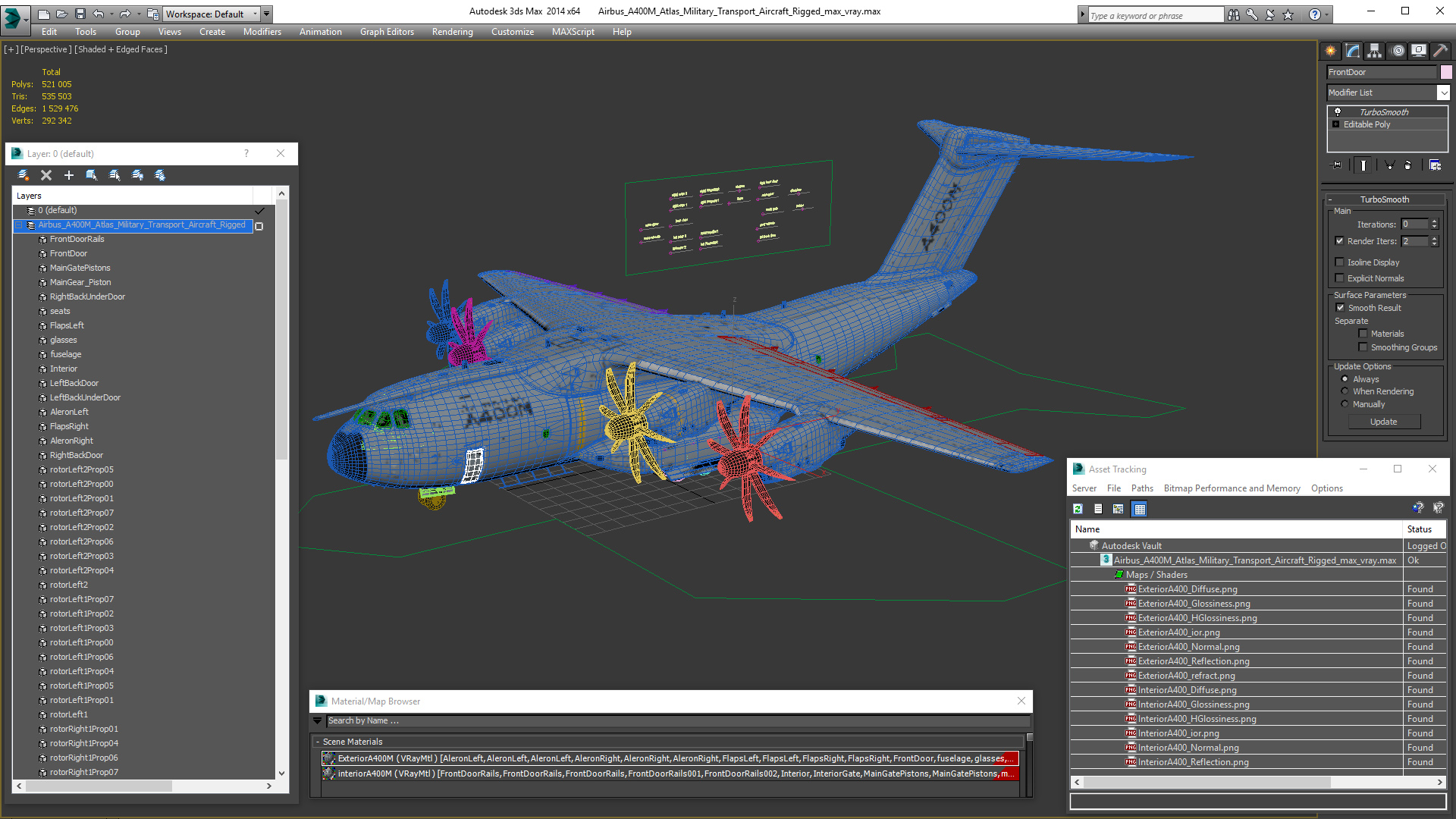
Task: Open the Modifiers menu
Action: coord(262,32)
